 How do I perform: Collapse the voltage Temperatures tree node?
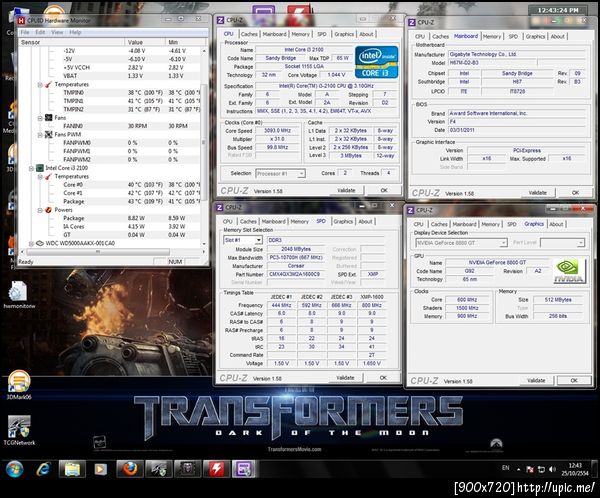coord(40,85)
